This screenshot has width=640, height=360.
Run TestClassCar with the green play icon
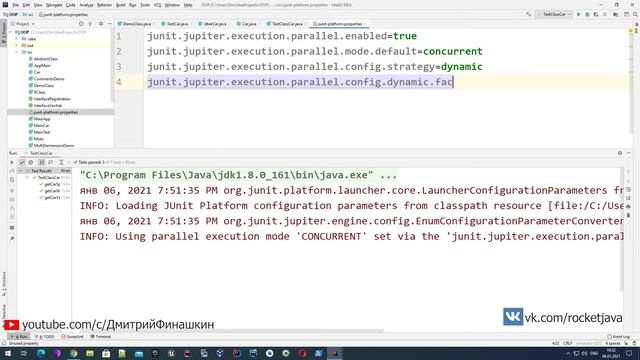tap(578, 14)
